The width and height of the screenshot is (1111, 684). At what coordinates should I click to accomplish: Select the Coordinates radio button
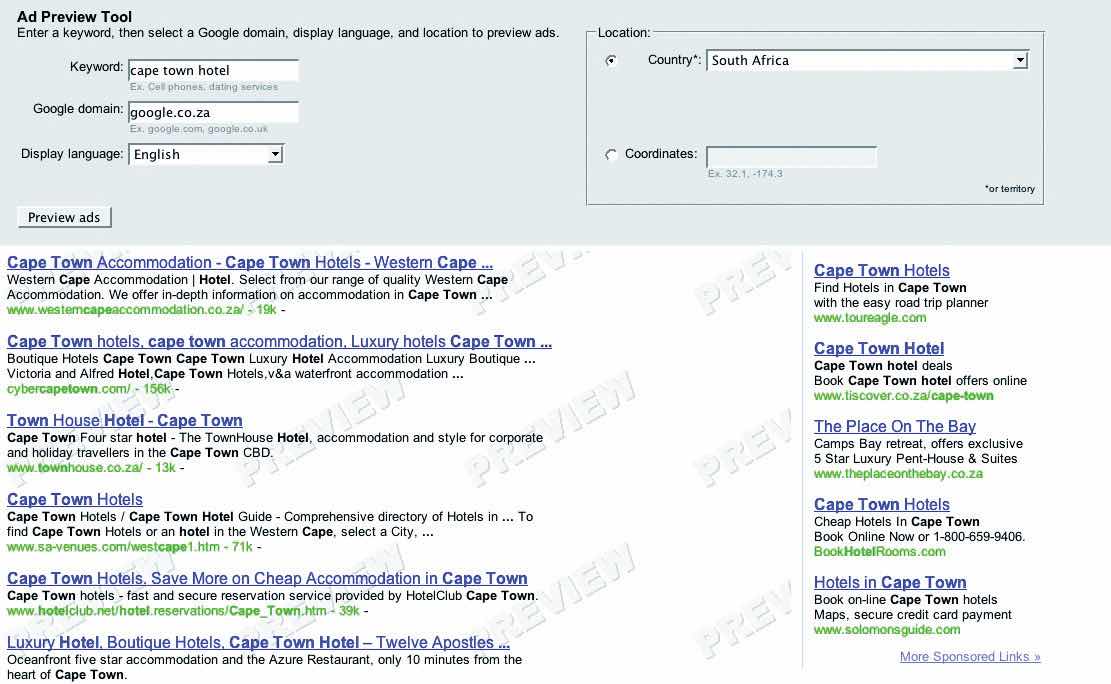[611, 155]
